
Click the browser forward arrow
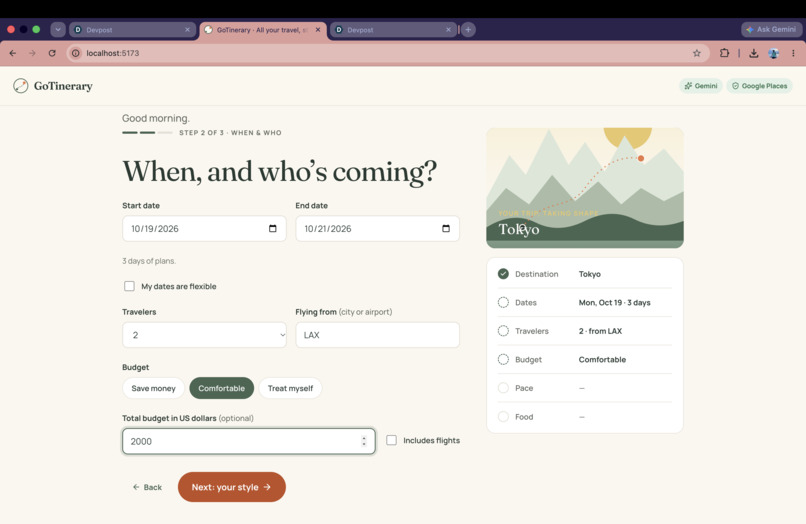(x=32, y=53)
